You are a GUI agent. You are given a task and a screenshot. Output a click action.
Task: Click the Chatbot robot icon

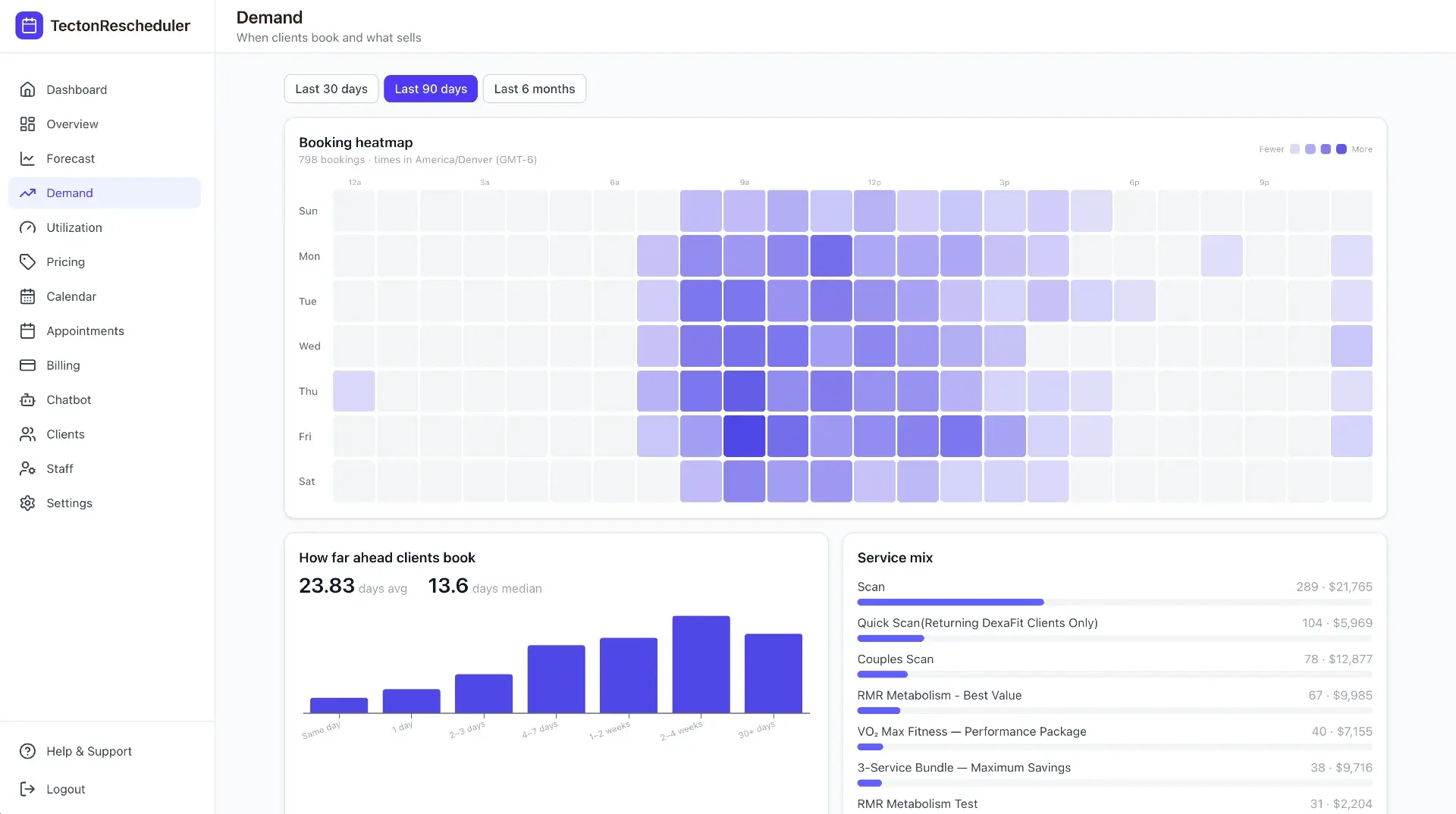coord(28,400)
